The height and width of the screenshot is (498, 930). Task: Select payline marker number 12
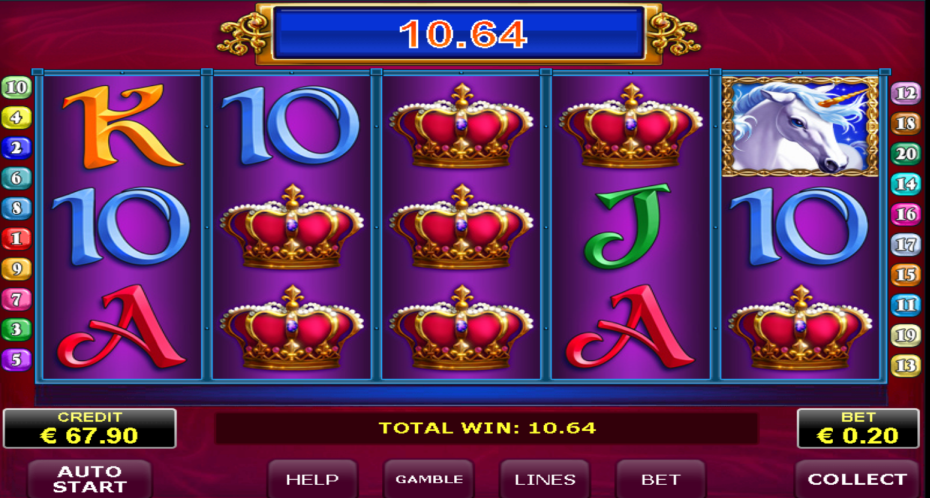906,93
